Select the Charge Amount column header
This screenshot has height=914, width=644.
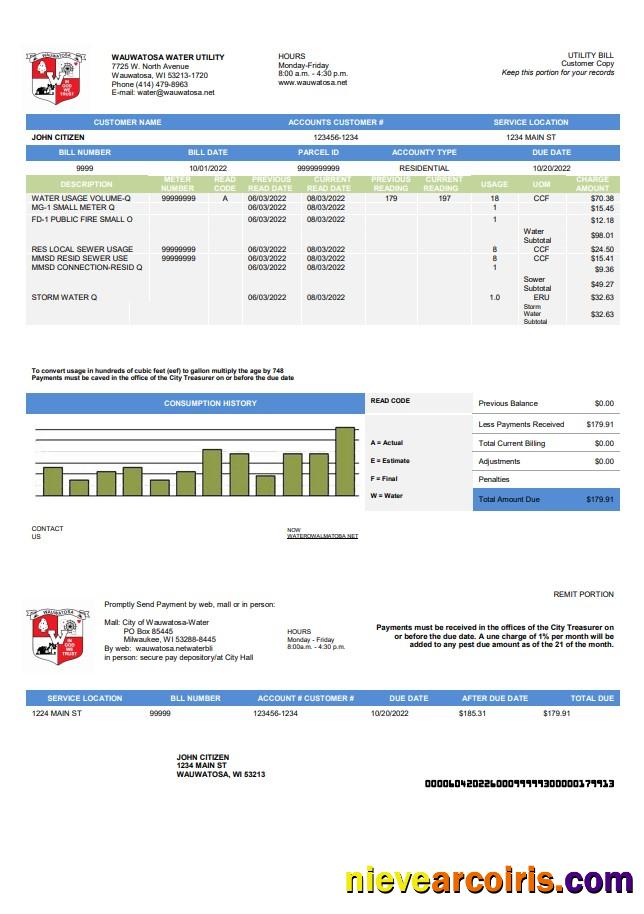[592, 184]
